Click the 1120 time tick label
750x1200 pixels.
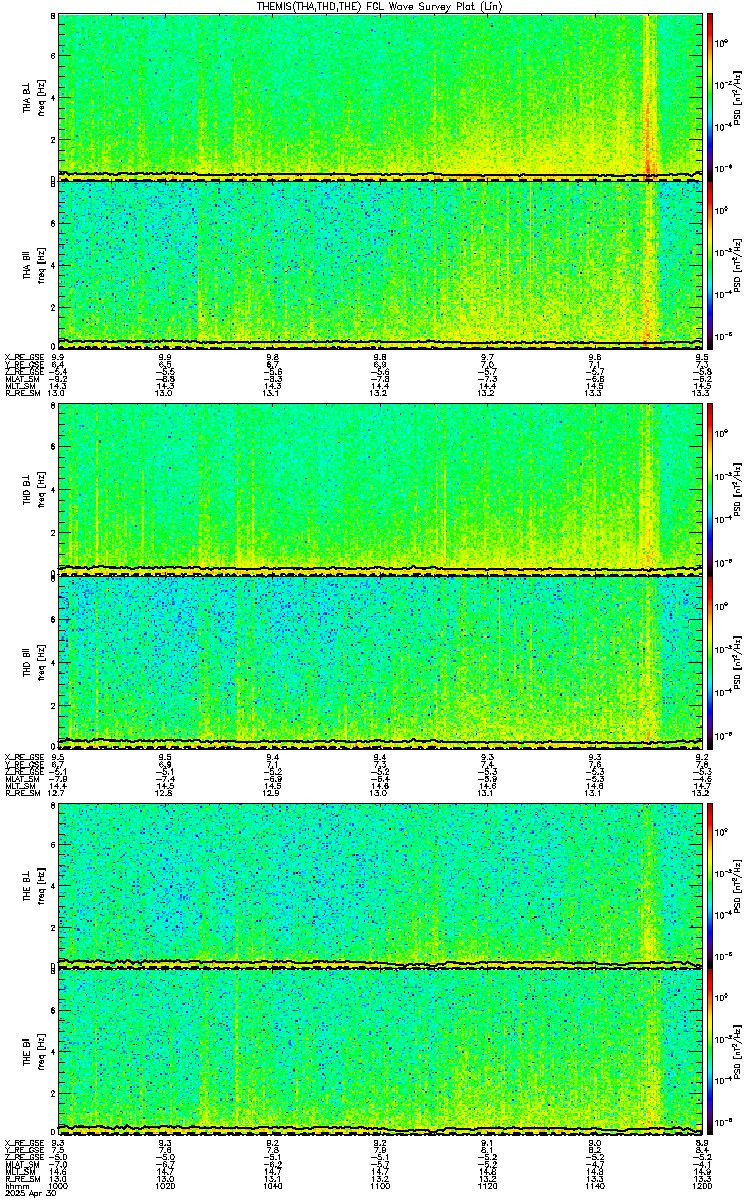click(487, 1187)
